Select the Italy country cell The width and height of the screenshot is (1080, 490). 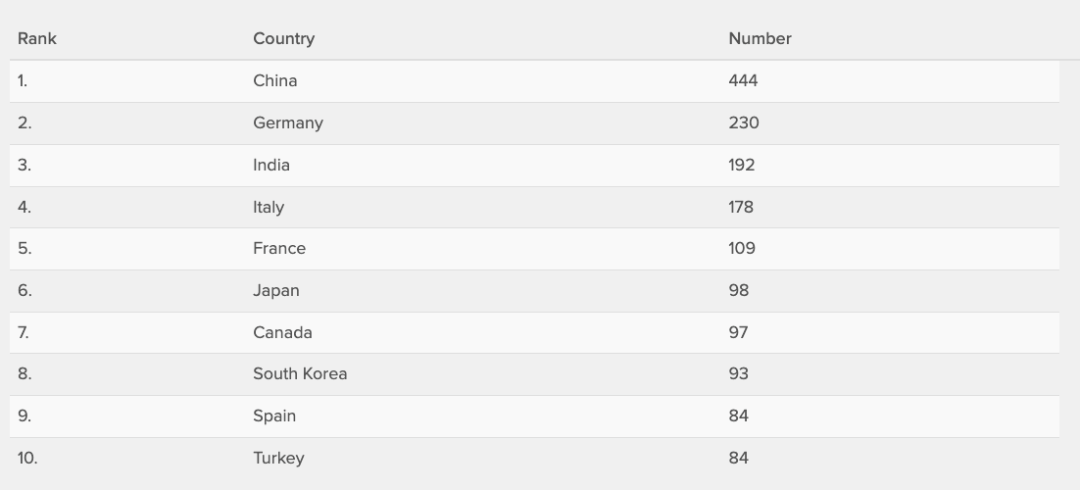pos(268,207)
